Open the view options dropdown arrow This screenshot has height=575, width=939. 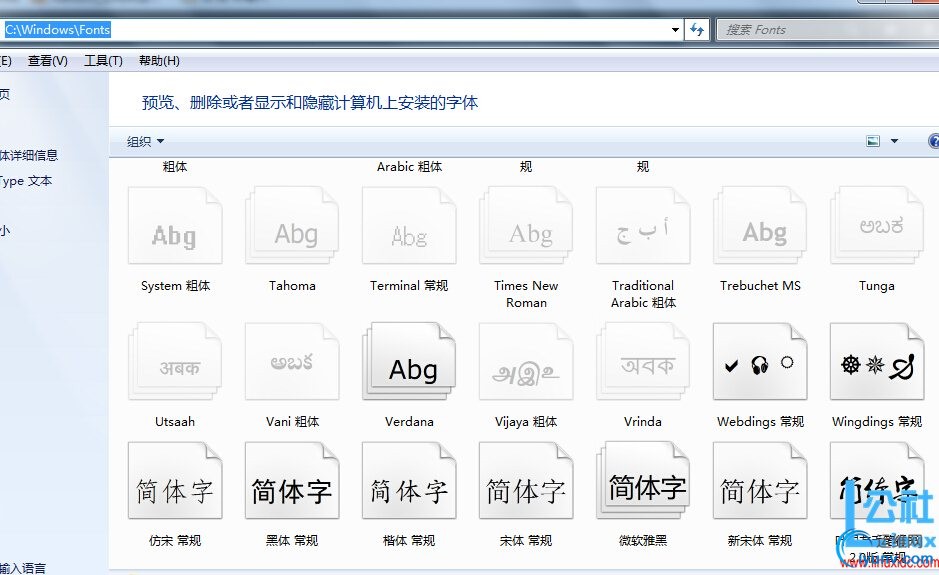pos(895,141)
